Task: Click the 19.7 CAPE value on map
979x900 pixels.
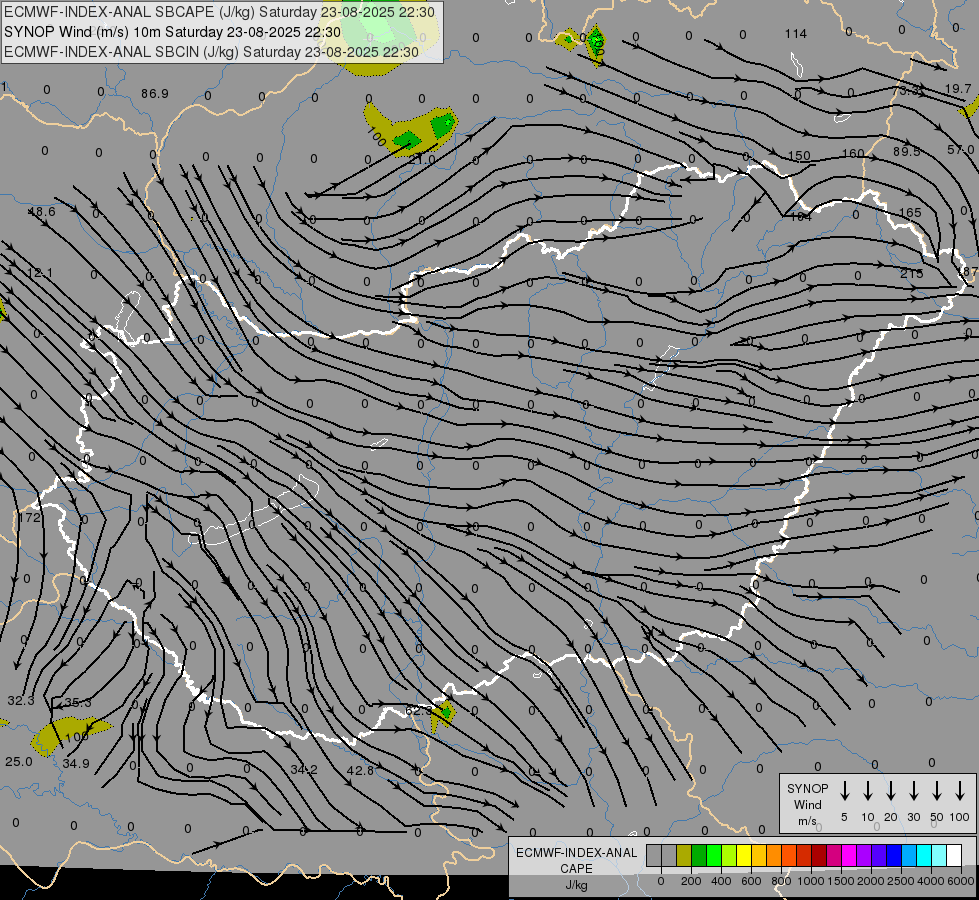Action: point(958,89)
